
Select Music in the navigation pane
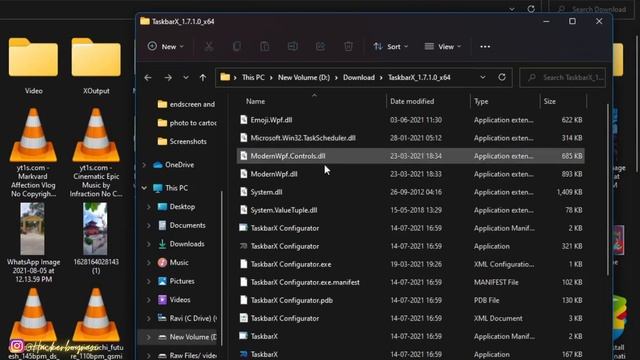click(x=173, y=262)
